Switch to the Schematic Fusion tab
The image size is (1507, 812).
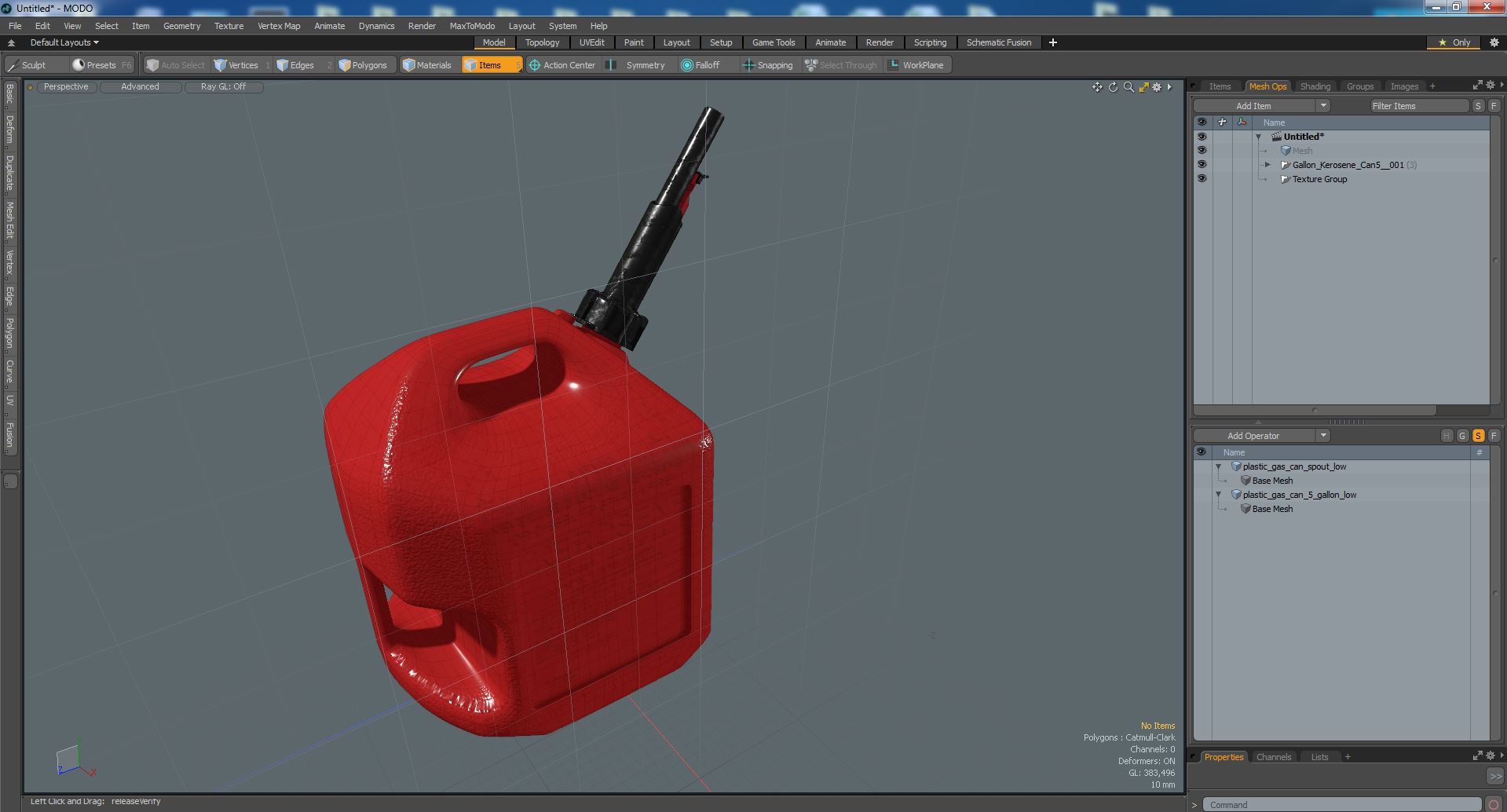pos(999,42)
